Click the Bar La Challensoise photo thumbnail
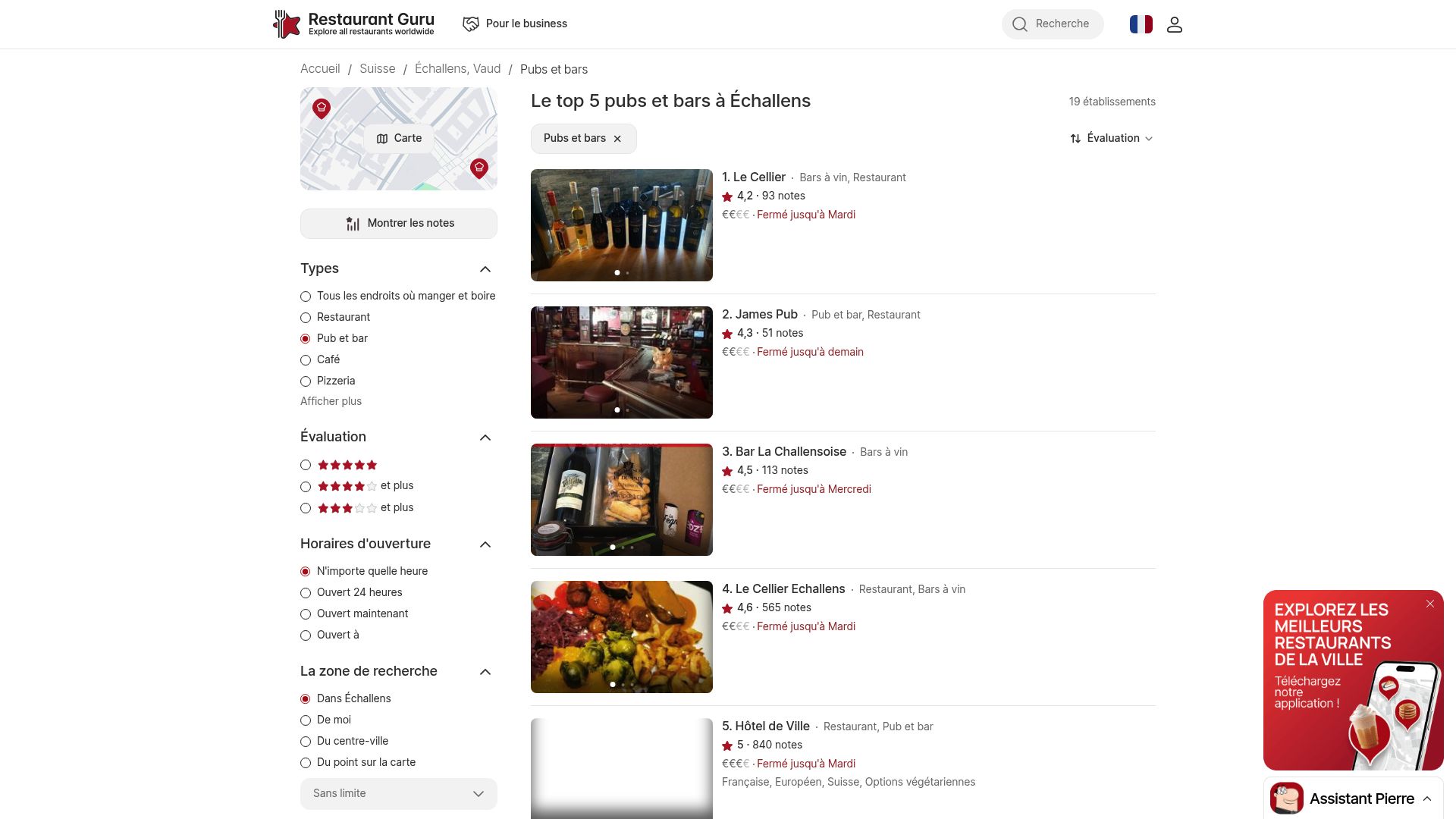 [621, 499]
